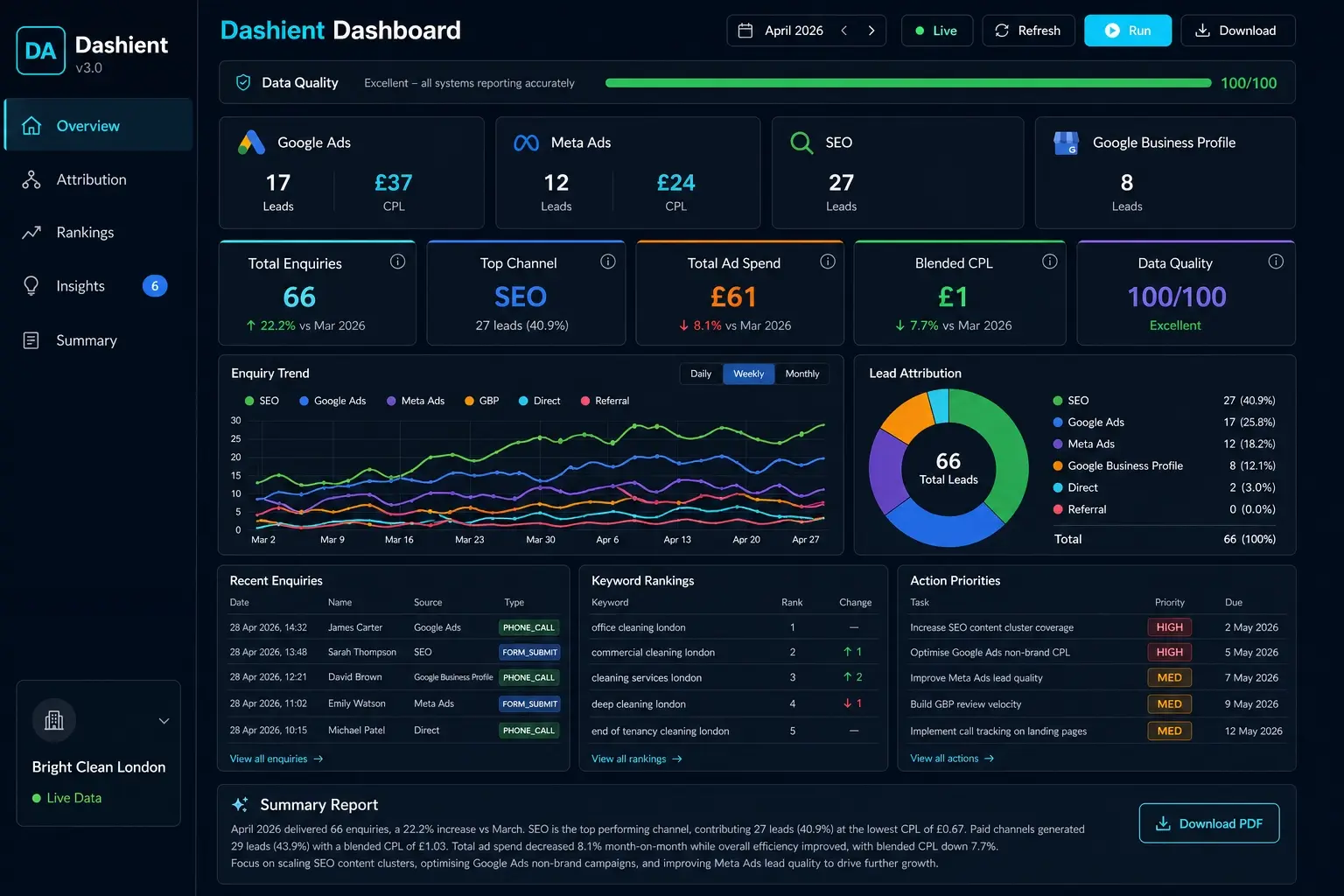This screenshot has width=1344, height=896.
Task: Open info icon on Data Quality card
Action: point(1276,262)
